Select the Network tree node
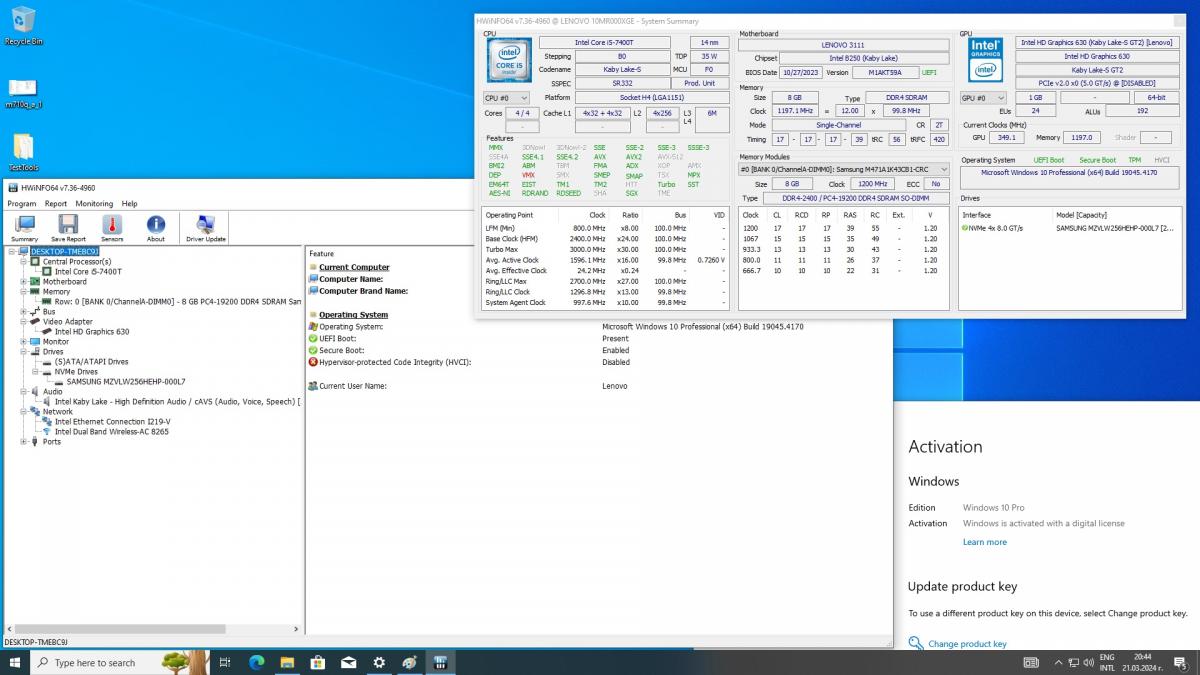Viewport: 1200px width, 675px height. pyautogui.click(x=57, y=412)
